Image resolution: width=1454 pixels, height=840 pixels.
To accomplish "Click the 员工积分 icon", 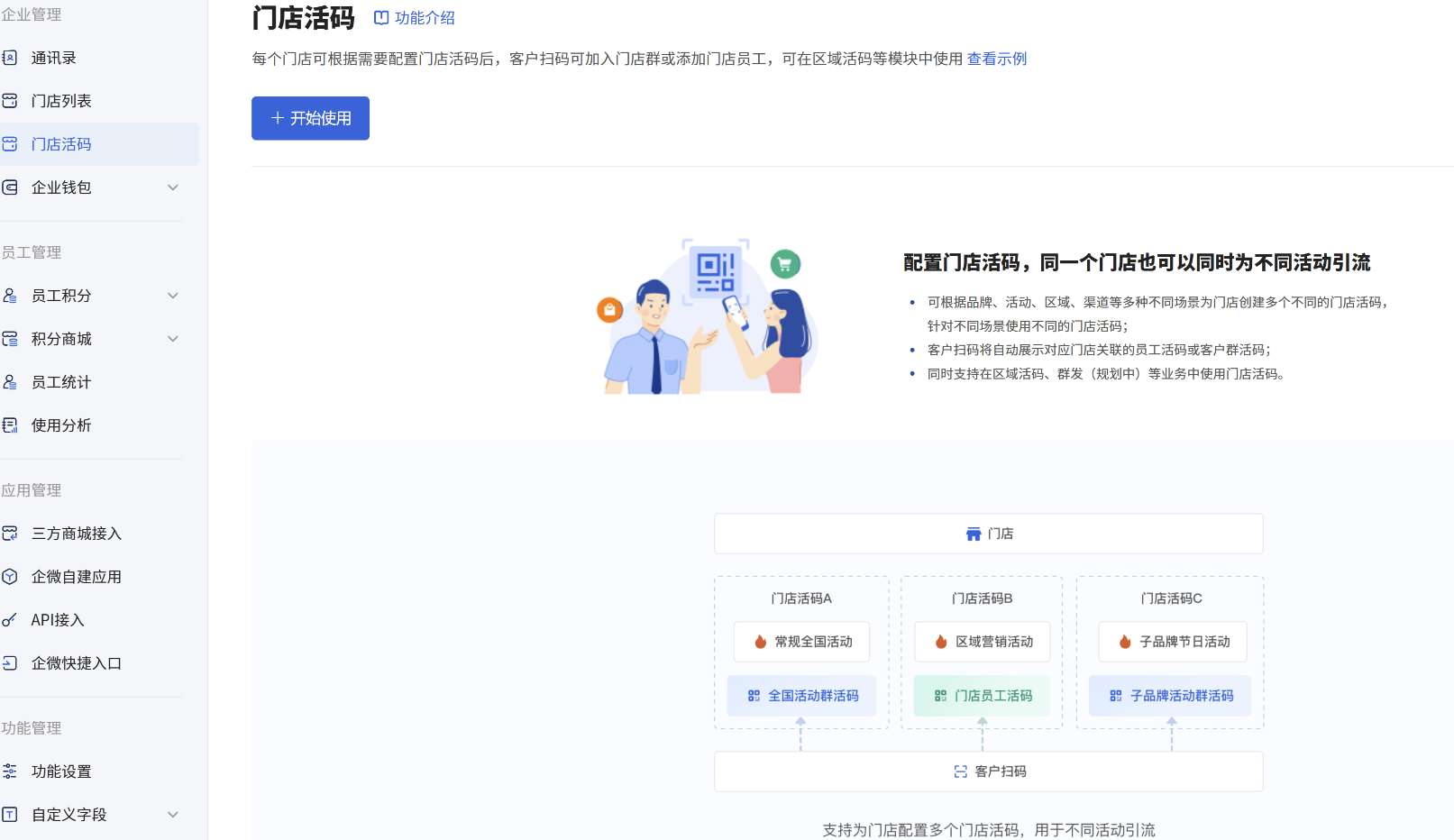I will pyautogui.click(x=10, y=296).
